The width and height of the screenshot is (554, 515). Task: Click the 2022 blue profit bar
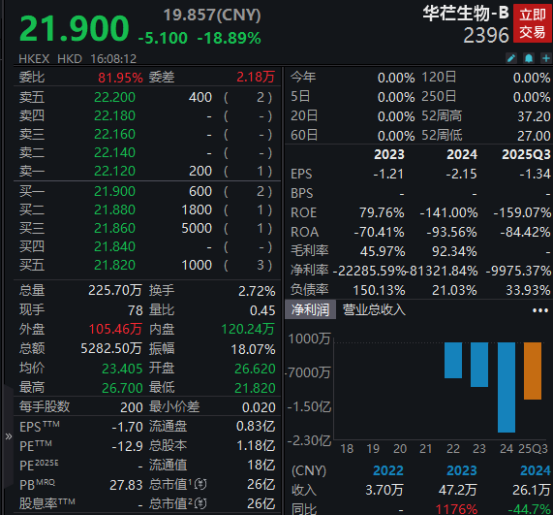(453, 360)
